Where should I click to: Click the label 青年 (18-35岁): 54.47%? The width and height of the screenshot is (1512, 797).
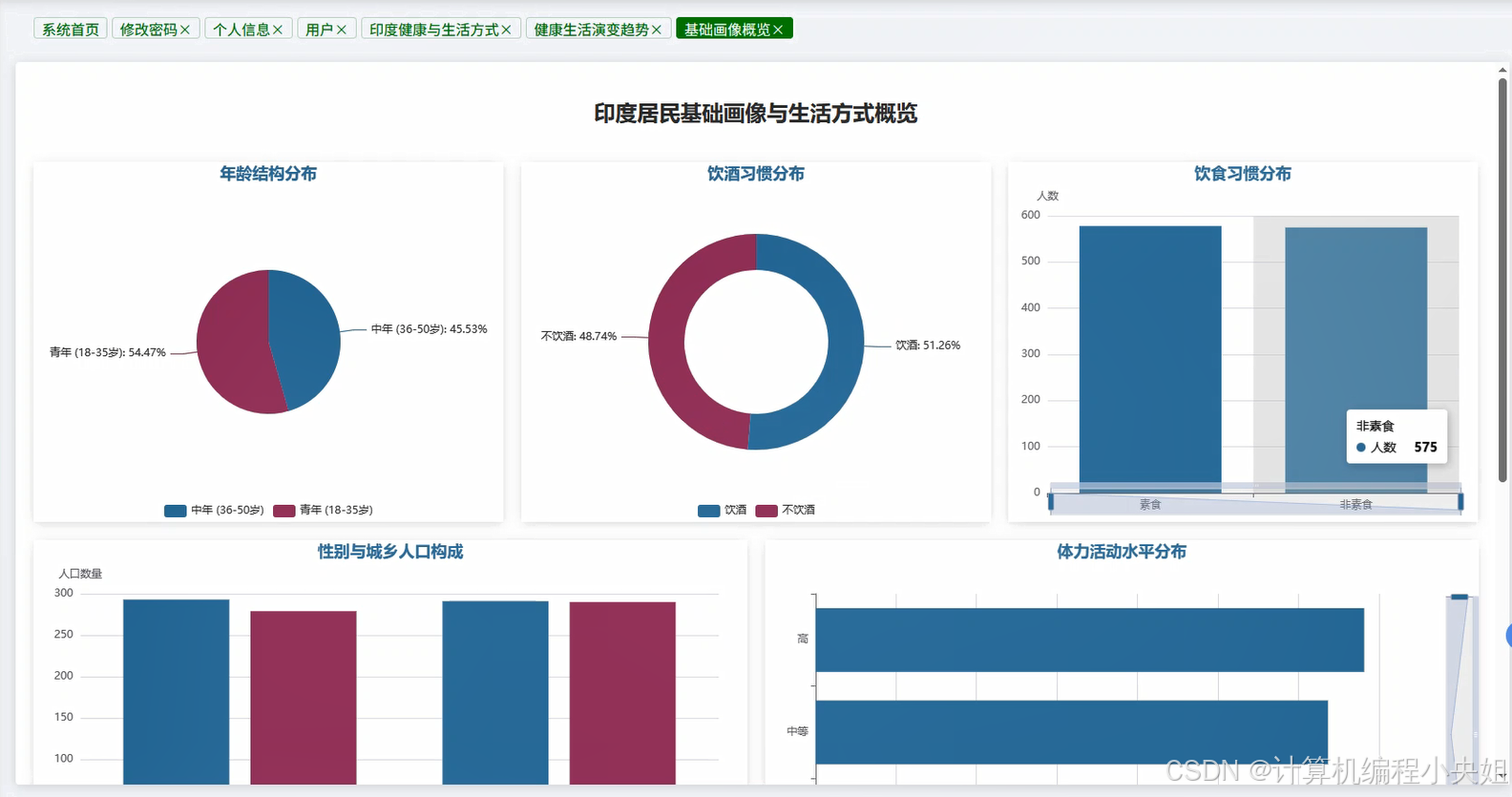tap(108, 352)
